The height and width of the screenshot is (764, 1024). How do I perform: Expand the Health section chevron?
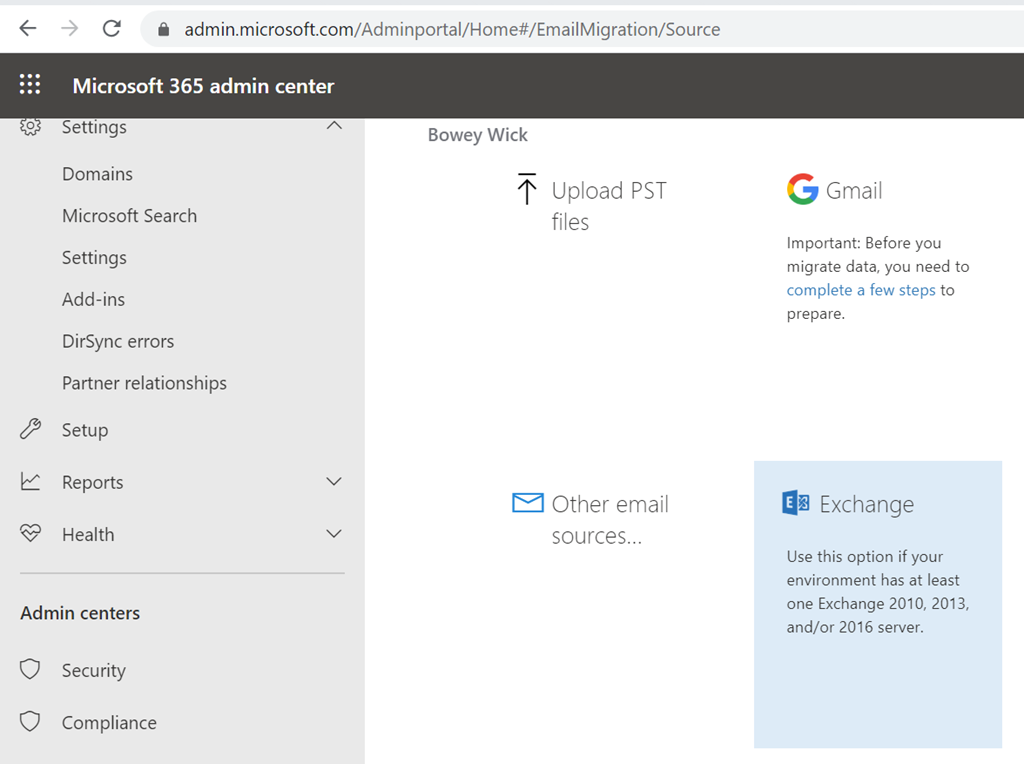point(334,533)
